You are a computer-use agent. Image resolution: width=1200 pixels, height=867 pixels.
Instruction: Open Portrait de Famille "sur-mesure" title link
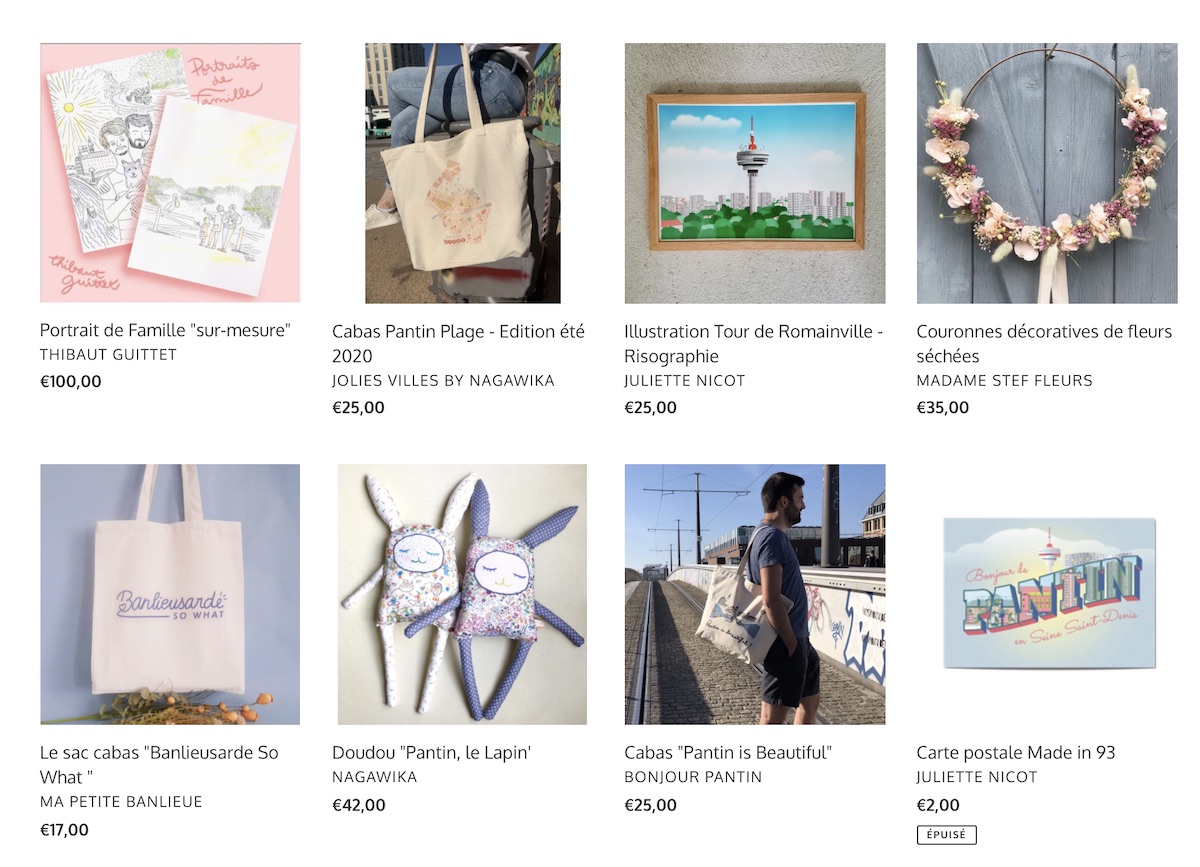[166, 331]
